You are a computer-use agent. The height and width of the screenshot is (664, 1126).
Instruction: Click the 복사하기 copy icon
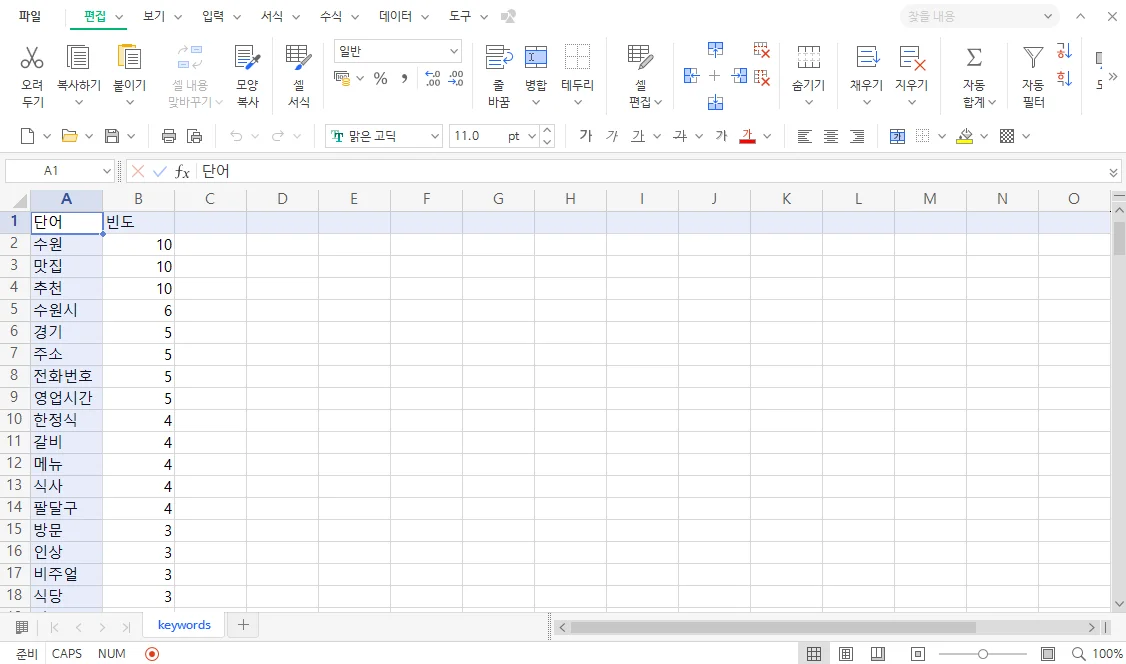78,57
